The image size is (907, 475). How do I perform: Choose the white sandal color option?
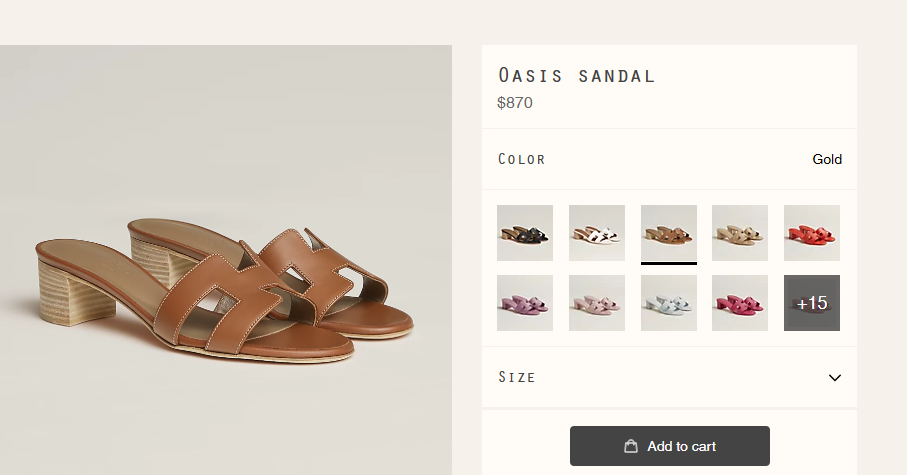pyautogui.click(x=597, y=233)
